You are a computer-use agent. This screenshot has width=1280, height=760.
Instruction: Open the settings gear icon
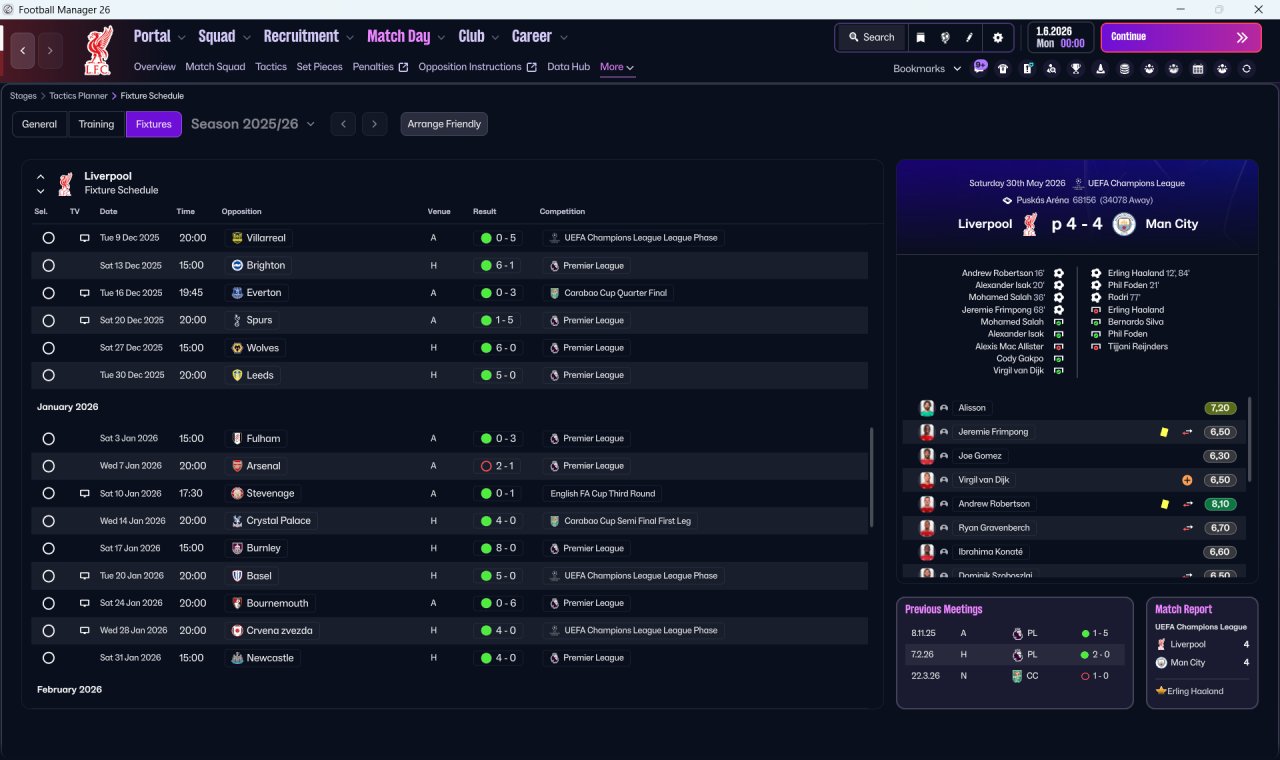tap(997, 37)
